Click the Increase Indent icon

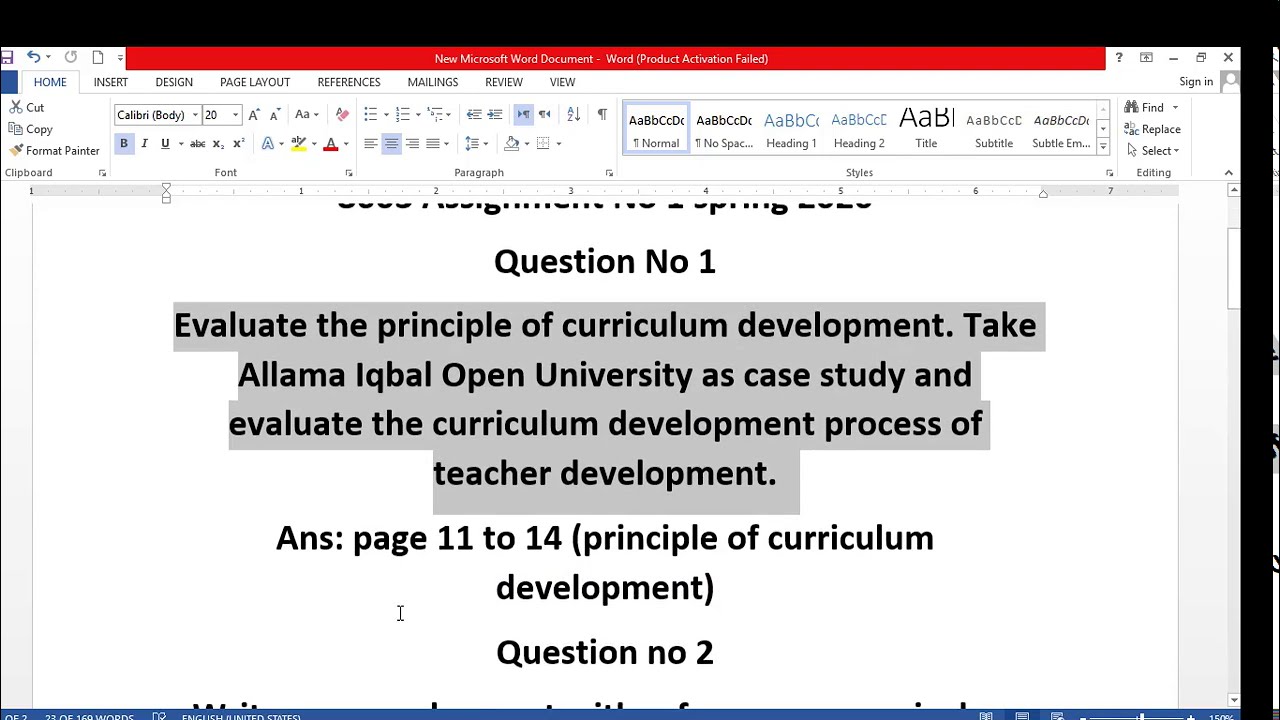pyautogui.click(x=494, y=115)
